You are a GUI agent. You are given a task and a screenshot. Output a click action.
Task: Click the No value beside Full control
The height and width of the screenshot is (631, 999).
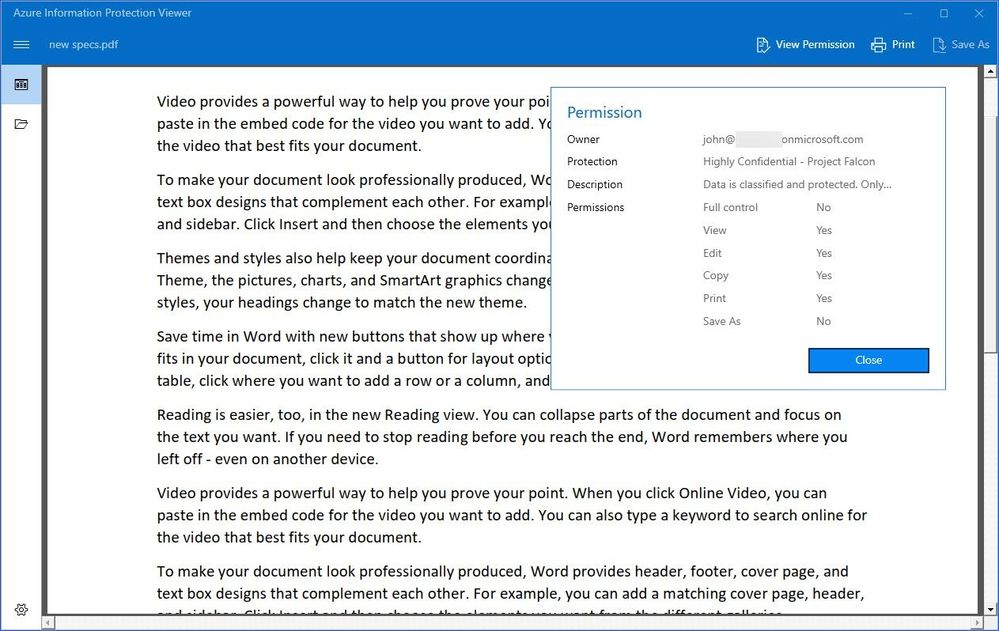(824, 207)
